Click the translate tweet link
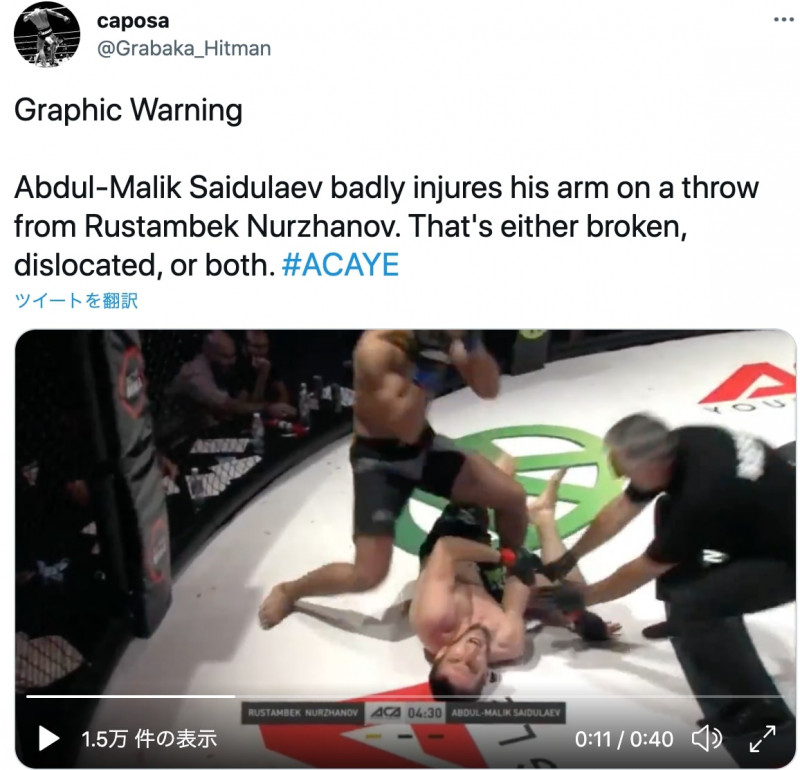 pyautogui.click(x=76, y=301)
